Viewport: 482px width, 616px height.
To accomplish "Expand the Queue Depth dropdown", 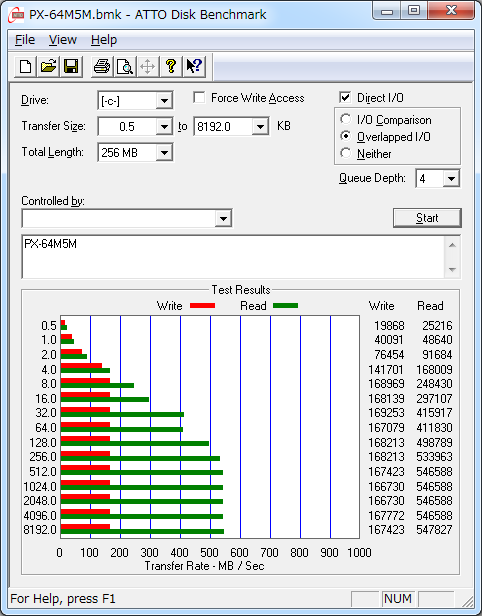I will 451,179.
